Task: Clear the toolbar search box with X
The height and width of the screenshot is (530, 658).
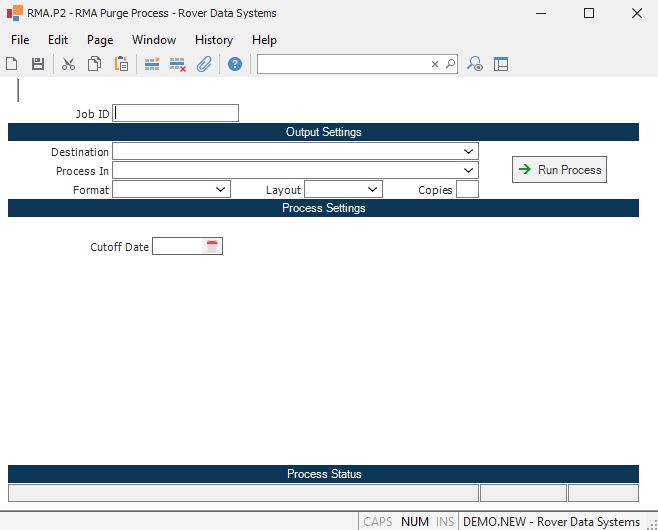Action: click(x=435, y=64)
